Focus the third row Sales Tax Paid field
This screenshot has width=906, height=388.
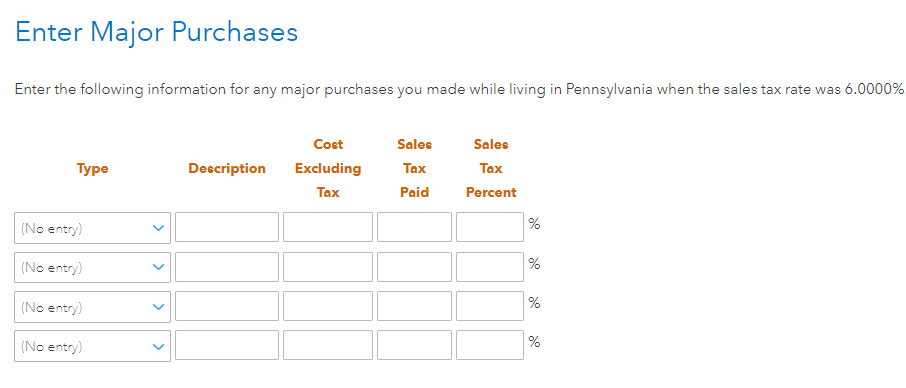pyautogui.click(x=414, y=306)
